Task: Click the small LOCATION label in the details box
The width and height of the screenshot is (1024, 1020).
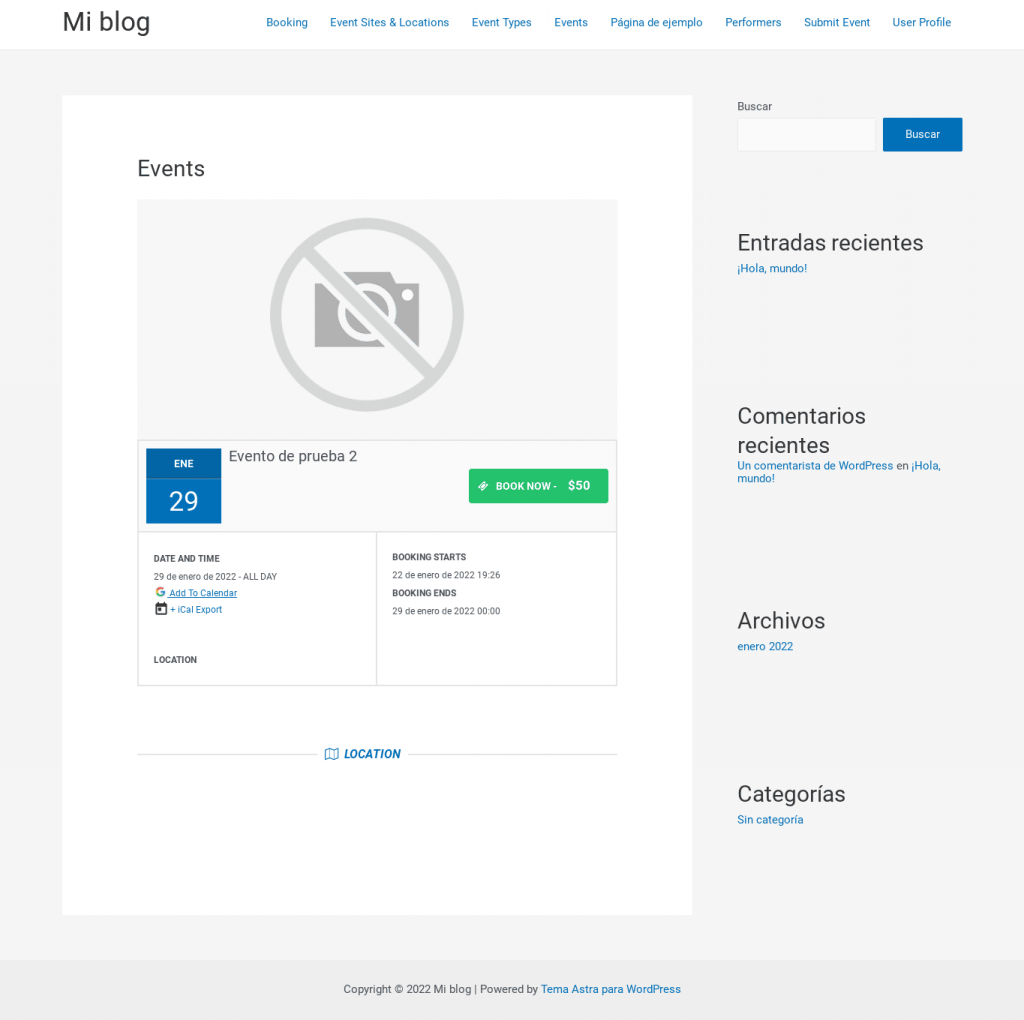Action: [x=175, y=660]
